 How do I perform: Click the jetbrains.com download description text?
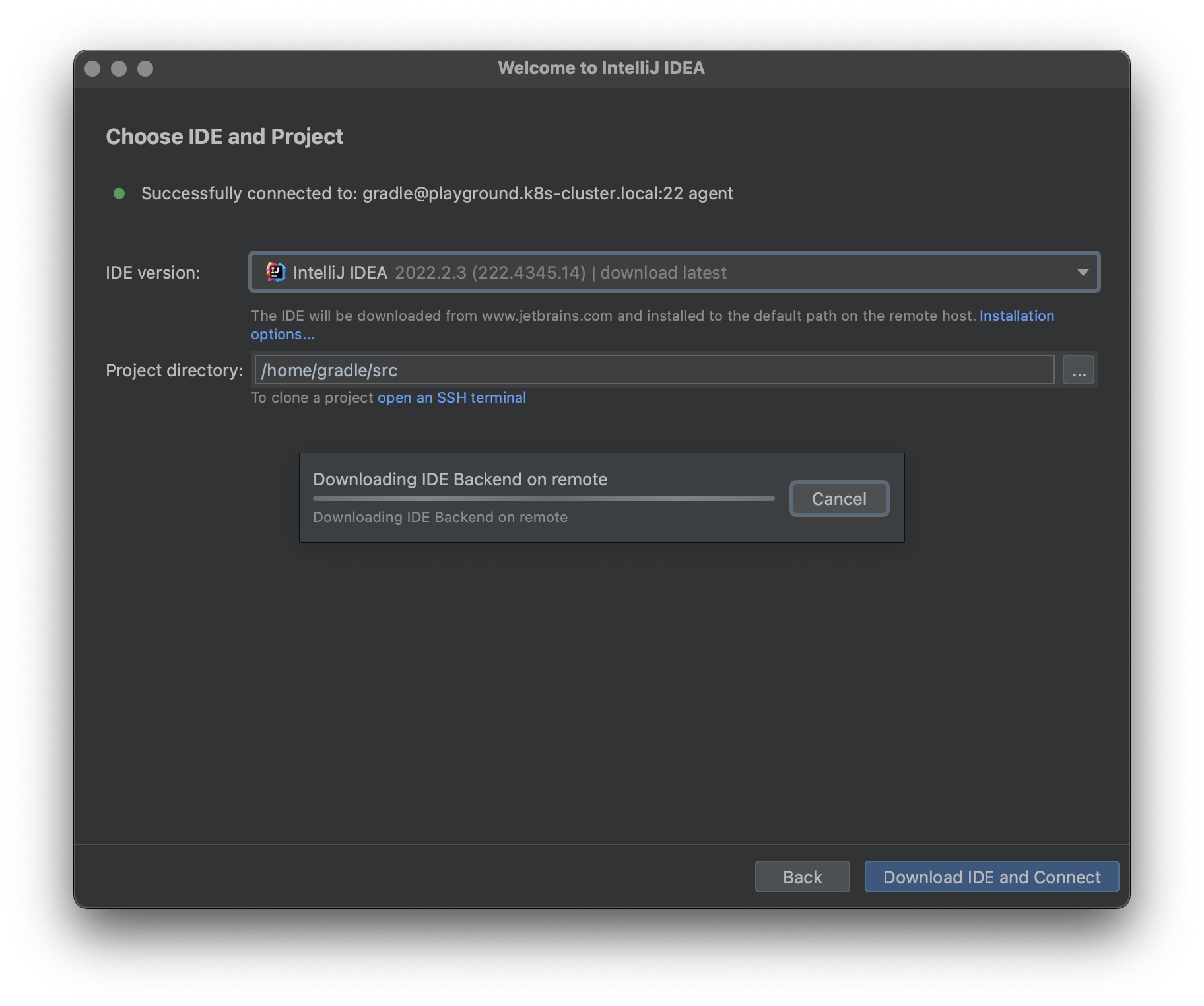[613, 316]
